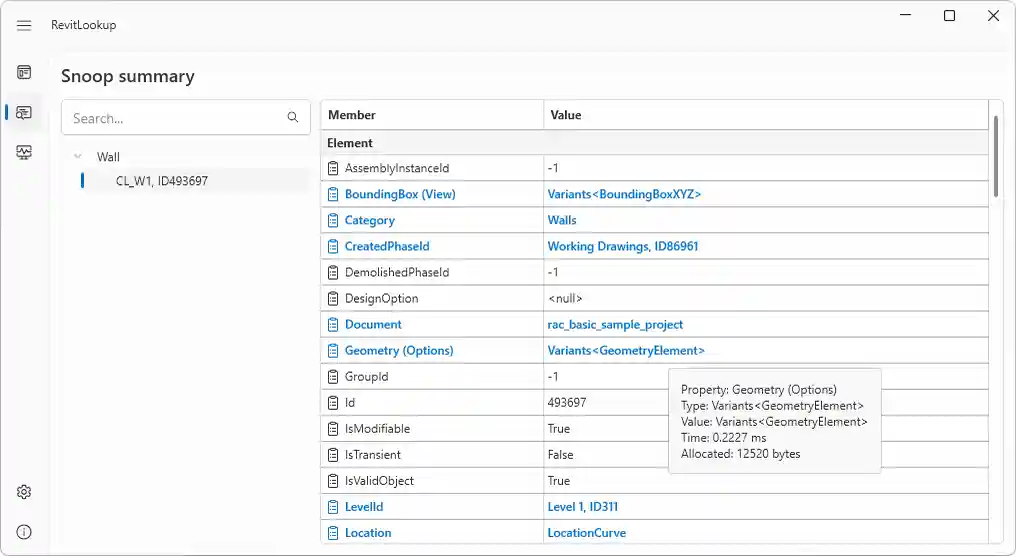Screen dimensions: 1016x556
Task: Click inside the Search input field
Action: [170, 118]
